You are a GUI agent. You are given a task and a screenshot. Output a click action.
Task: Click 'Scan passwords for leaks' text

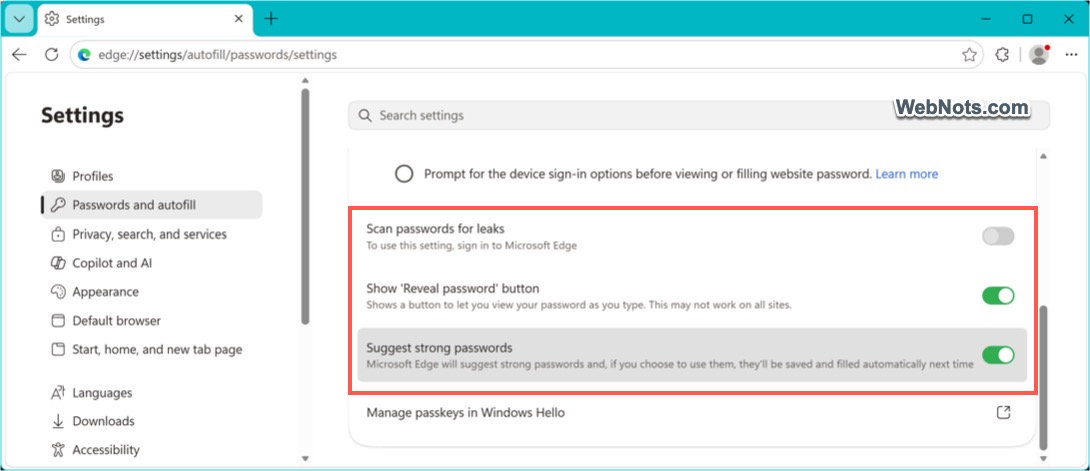435,228
